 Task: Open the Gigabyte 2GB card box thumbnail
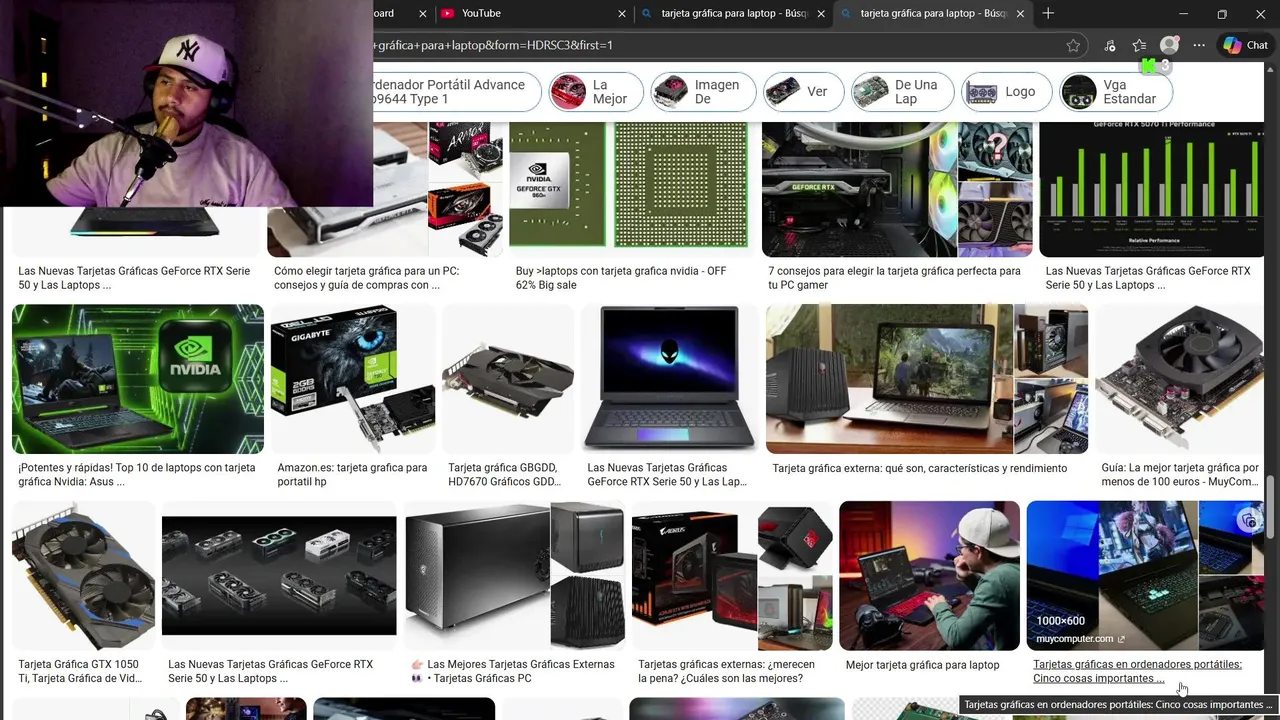coord(353,379)
